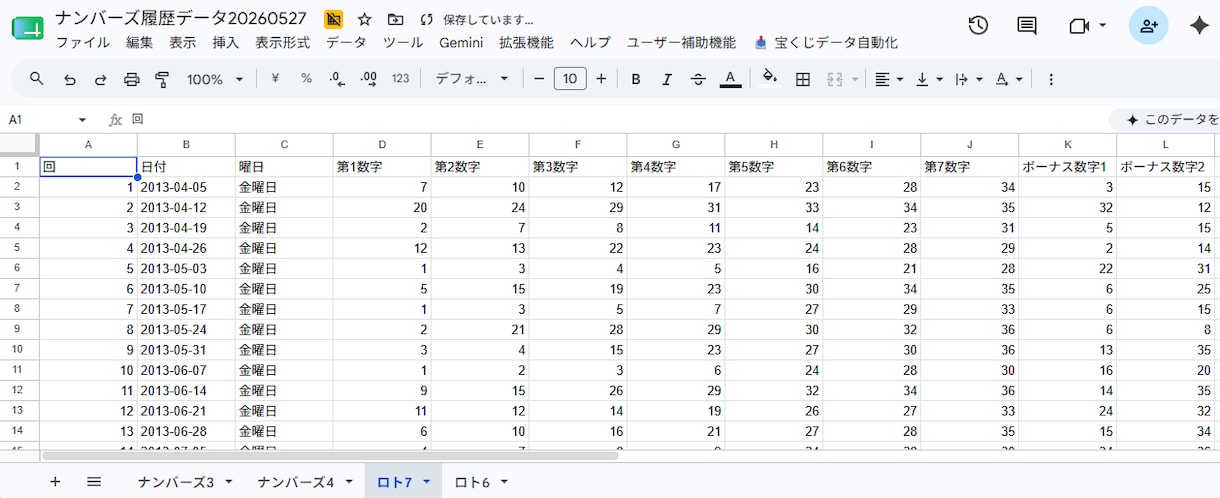This screenshot has width=1220, height=498.
Task: Select column header D
Action: point(382,145)
